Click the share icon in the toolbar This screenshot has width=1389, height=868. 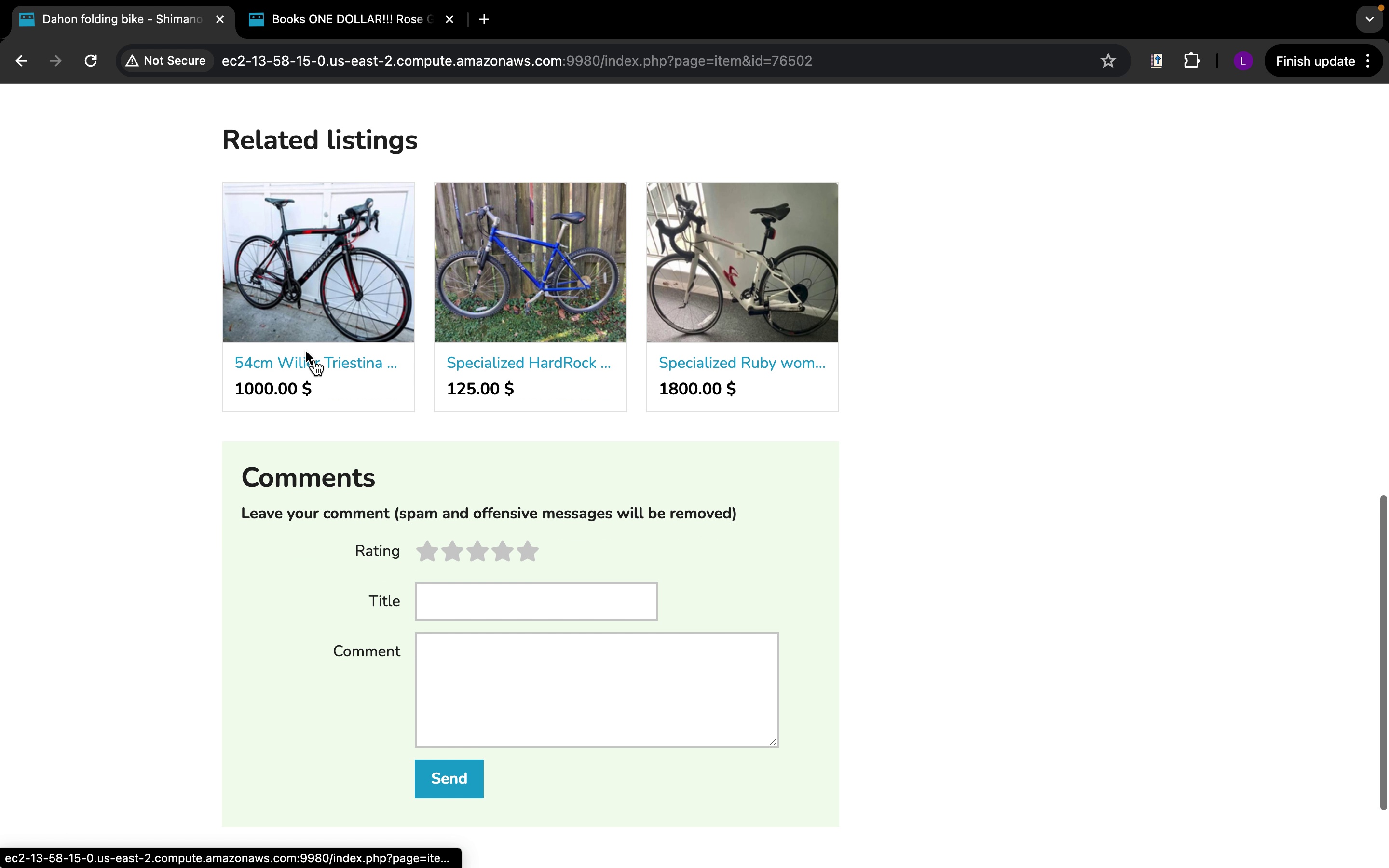pos(1157,61)
